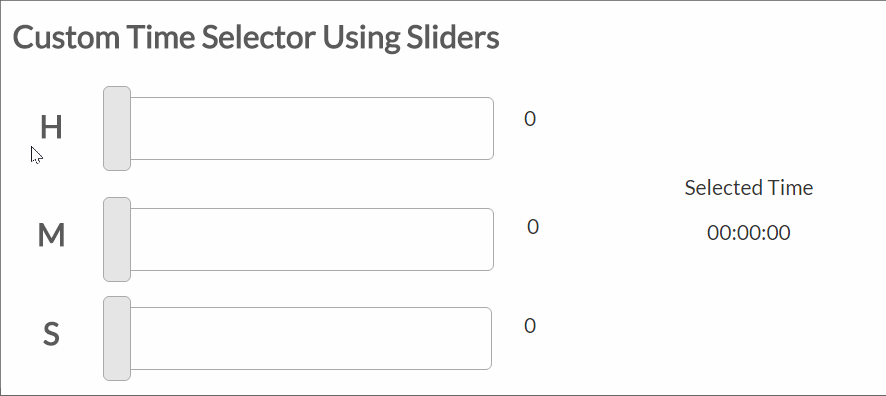
Task: Select the H label for hours
Action: point(51,127)
